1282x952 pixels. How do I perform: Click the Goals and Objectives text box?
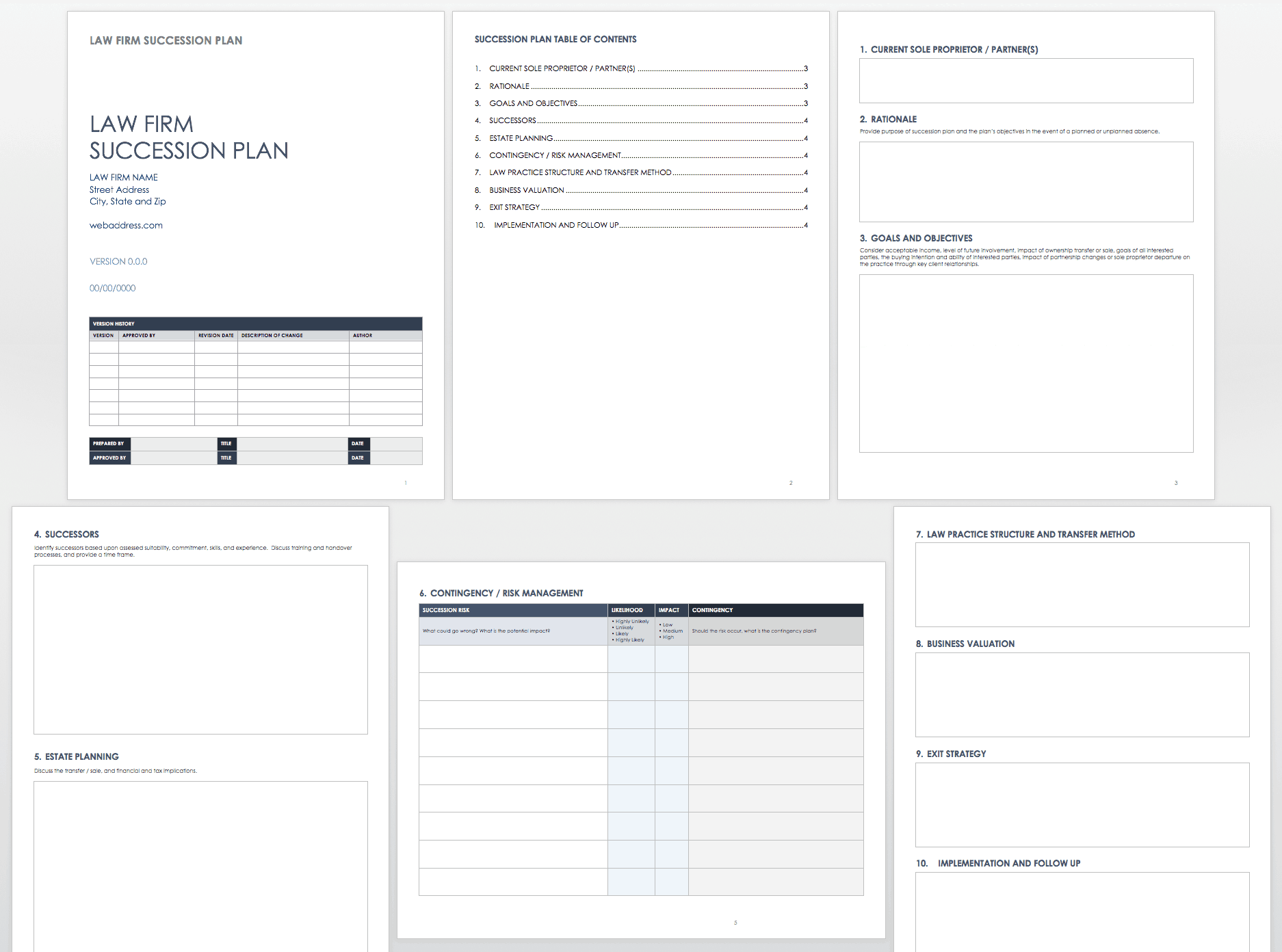1026,363
